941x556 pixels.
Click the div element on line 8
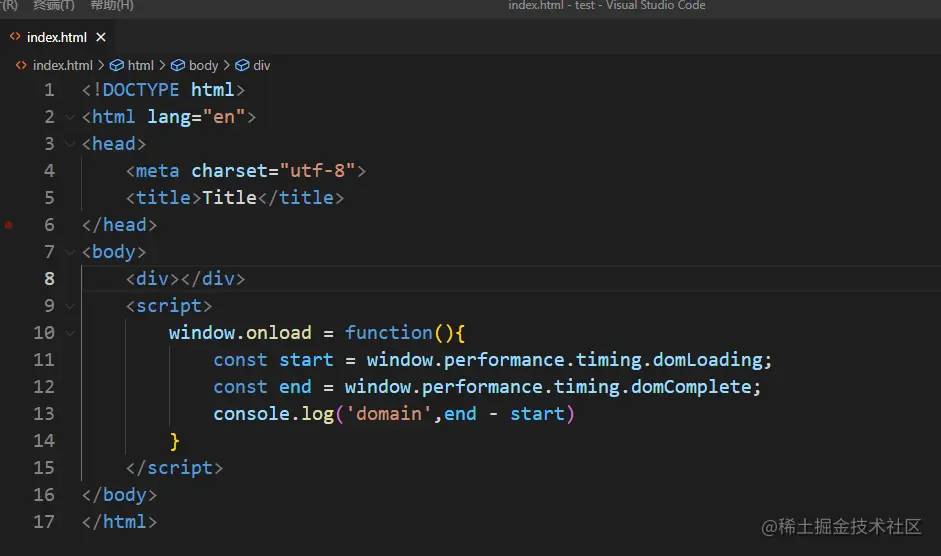coord(185,279)
